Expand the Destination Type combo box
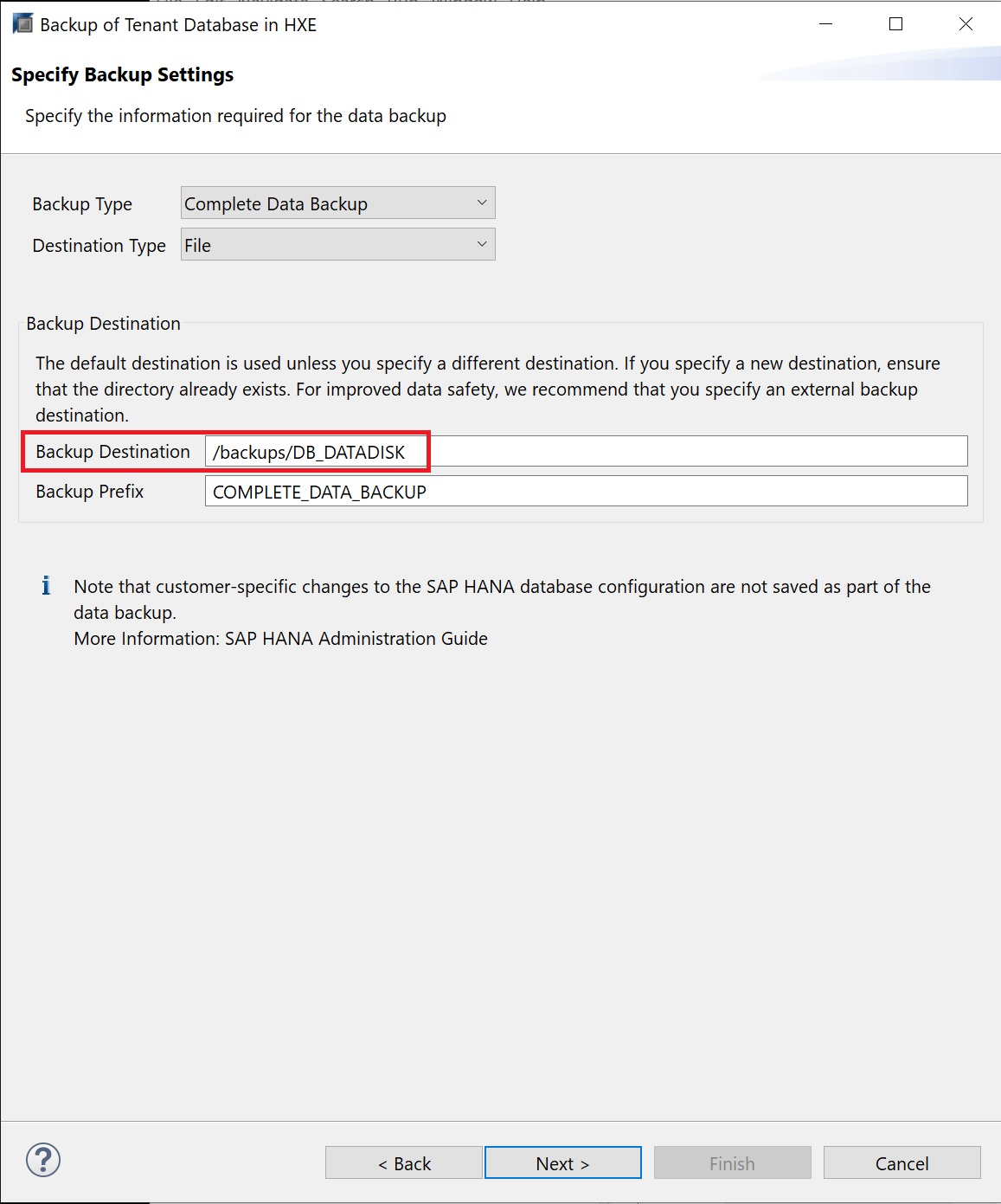Image resolution: width=1001 pixels, height=1204 pixels. point(337,245)
